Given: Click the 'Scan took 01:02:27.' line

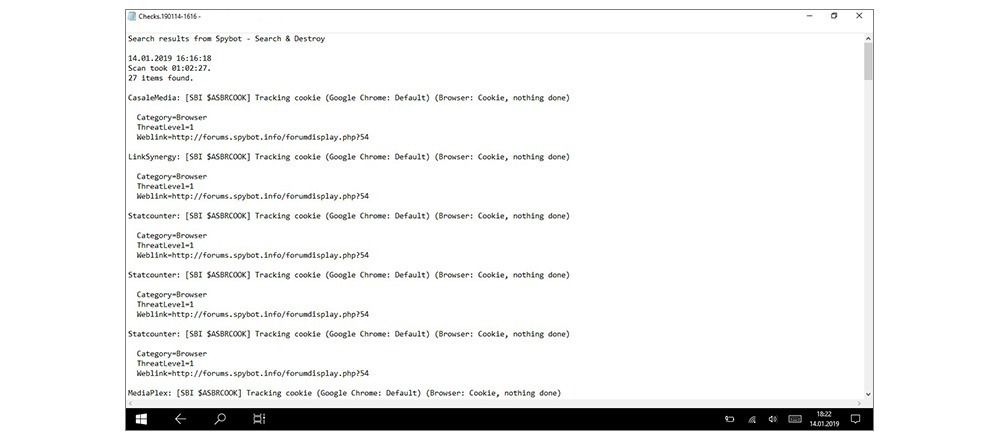Looking at the screenshot, I should tap(170, 68).
